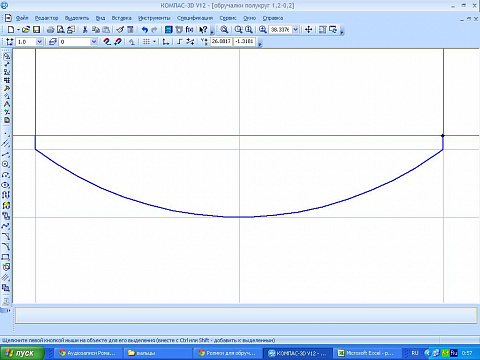Open a file with the folder icon

26,30
